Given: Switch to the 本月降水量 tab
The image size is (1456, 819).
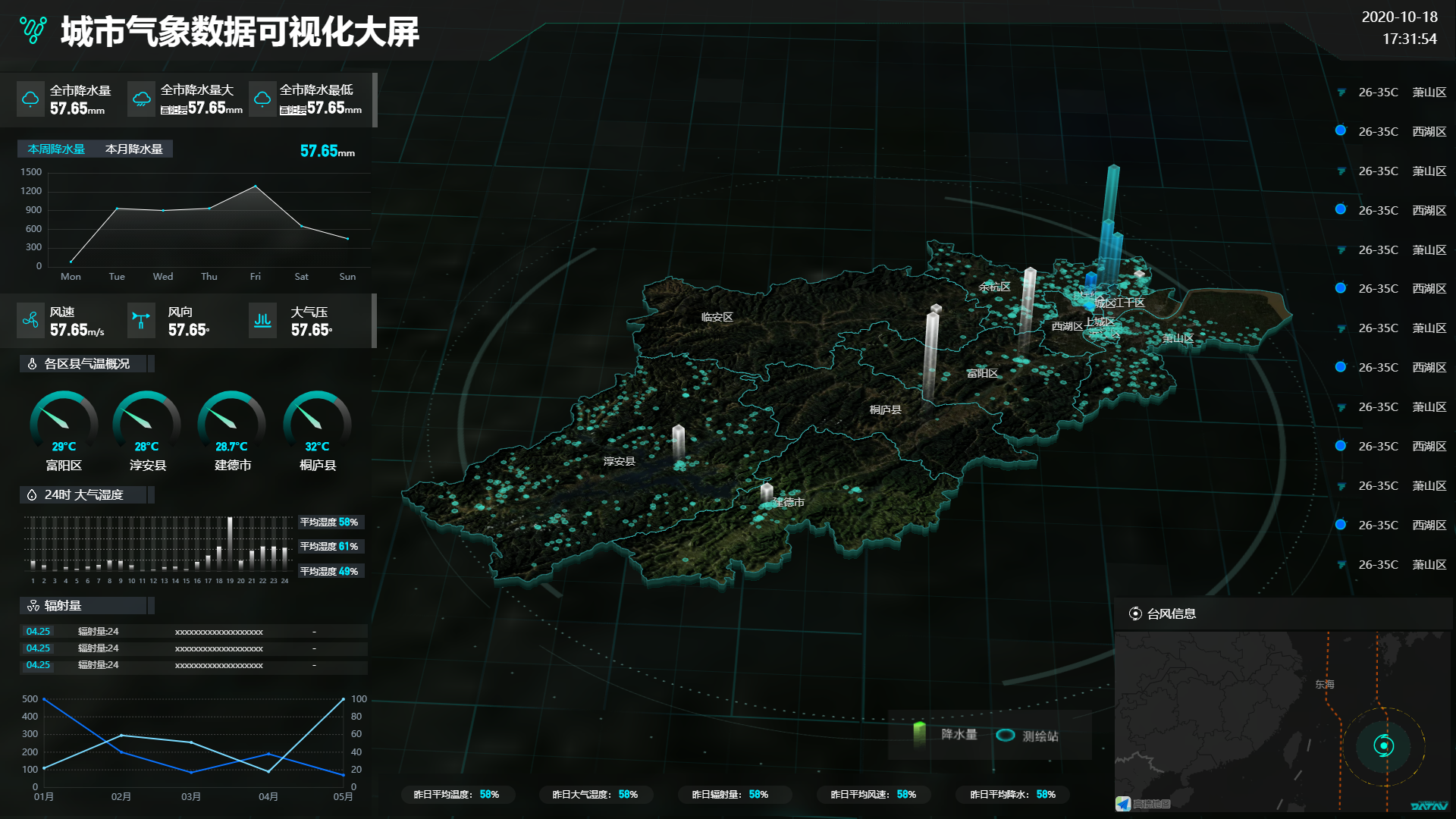Looking at the screenshot, I should pos(134,149).
